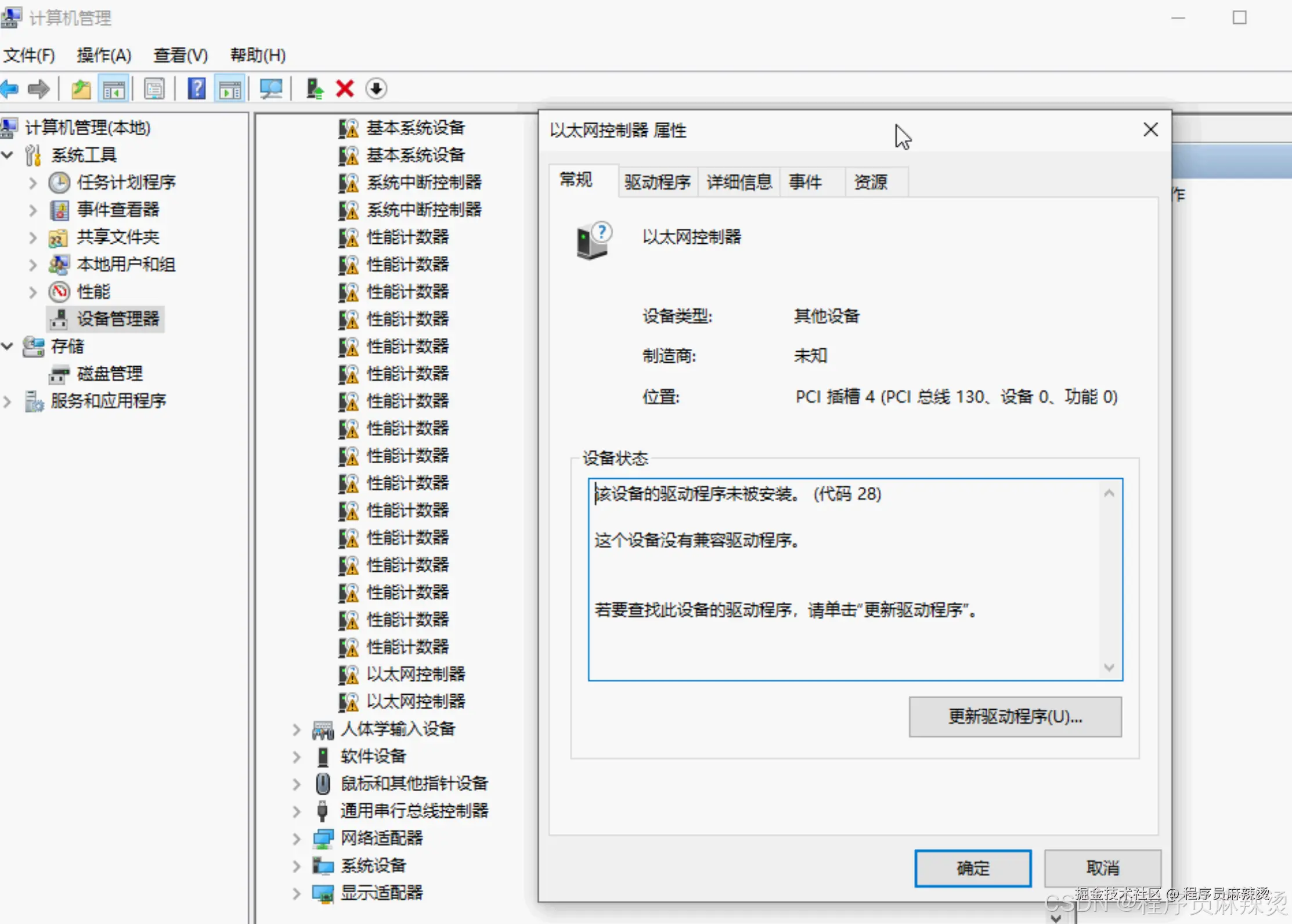Click the red X uninstall device toolbar icon
This screenshot has width=1292, height=924.
click(x=344, y=88)
